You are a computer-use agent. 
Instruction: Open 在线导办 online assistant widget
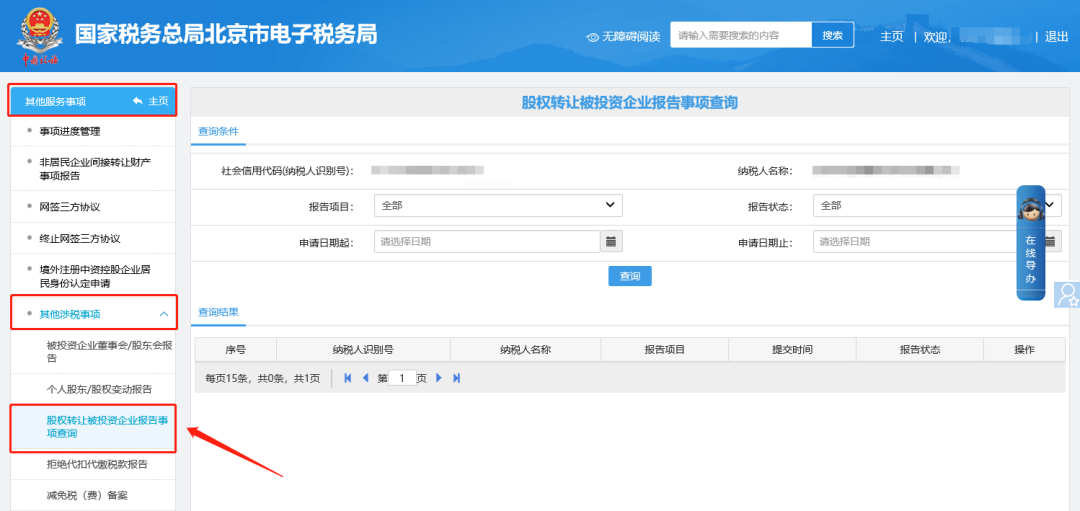click(1030, 243)
